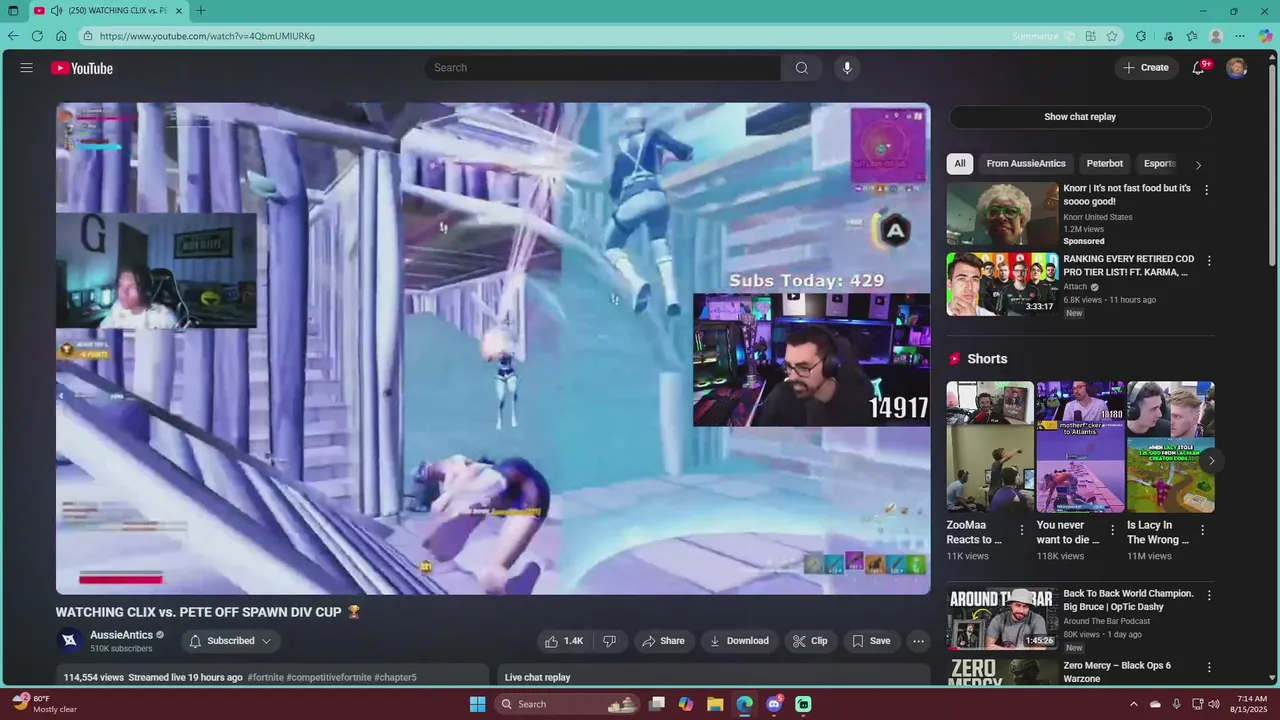This screenshot has width=1280, height=720.
Task: Click the Create button
Action: (x=1146, y=68)
